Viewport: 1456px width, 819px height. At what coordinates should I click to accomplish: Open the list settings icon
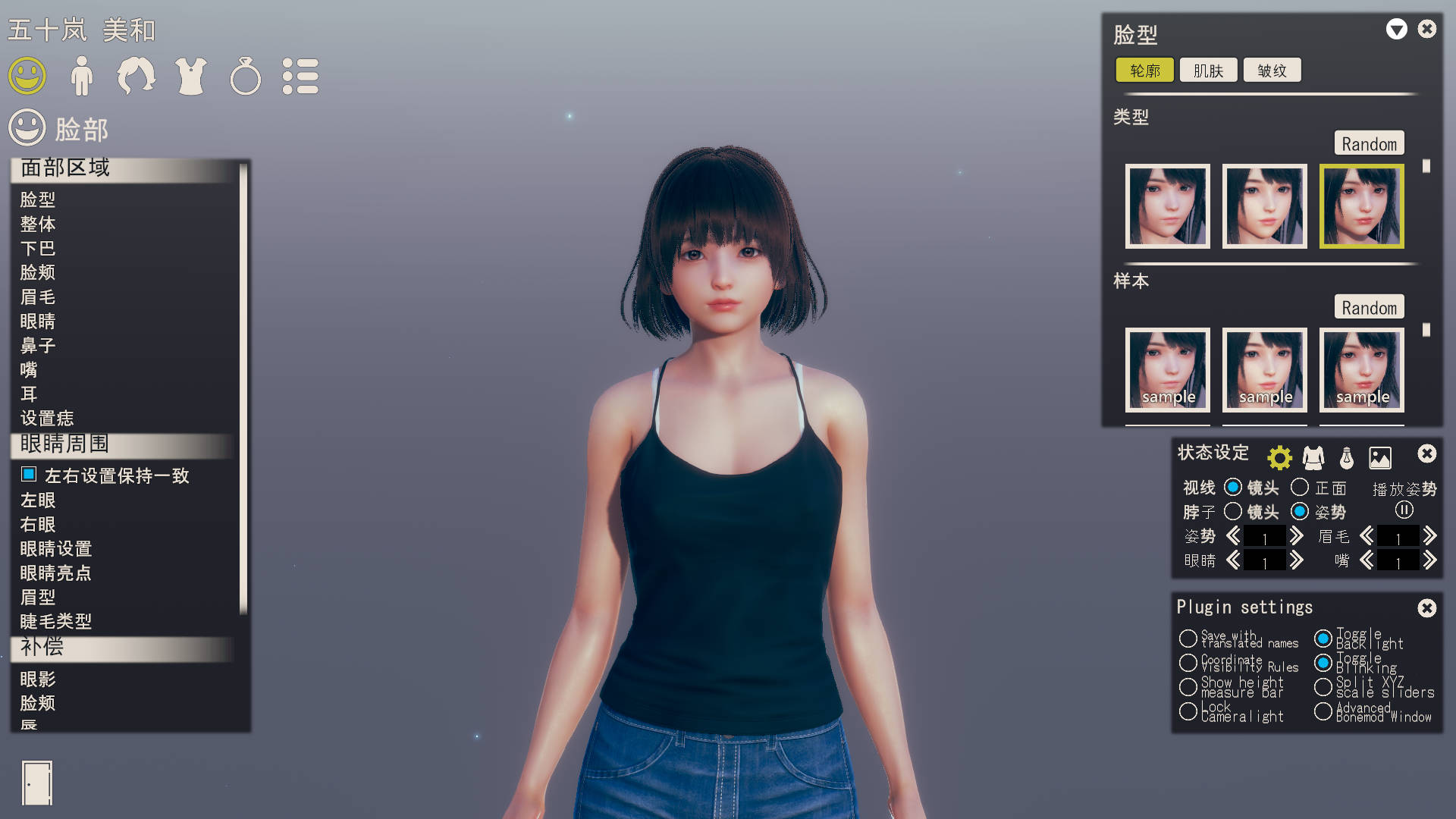(300, 76)
